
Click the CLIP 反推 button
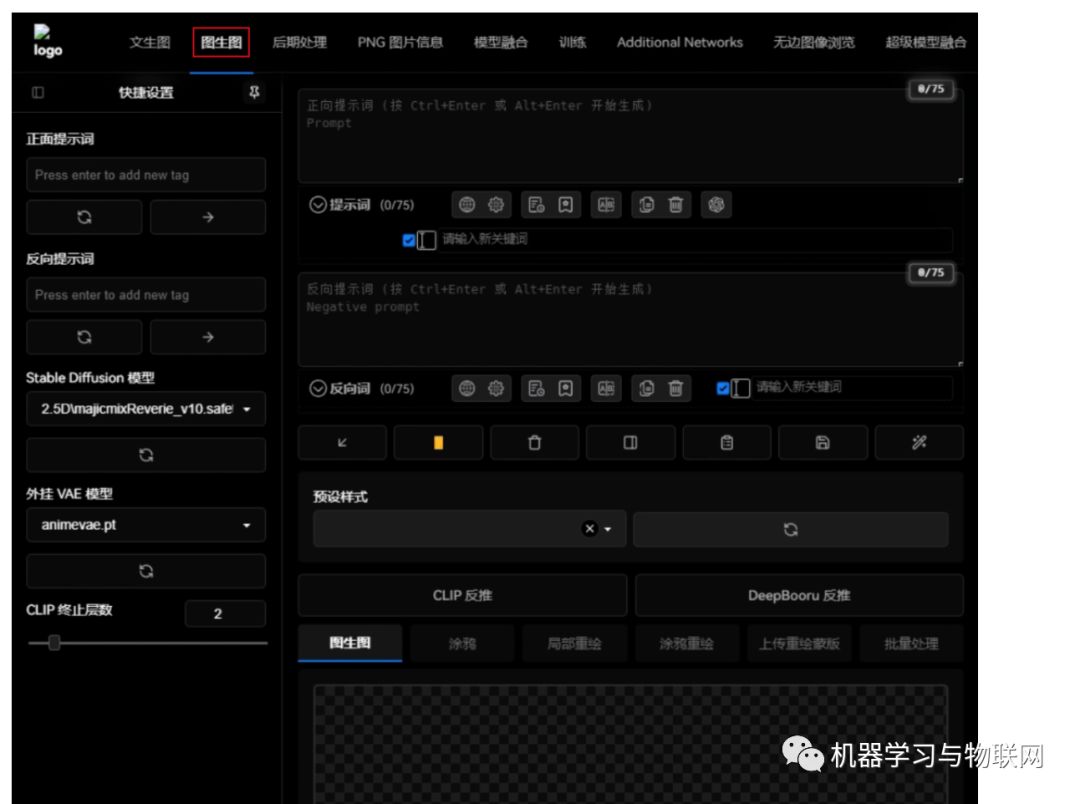462,595
